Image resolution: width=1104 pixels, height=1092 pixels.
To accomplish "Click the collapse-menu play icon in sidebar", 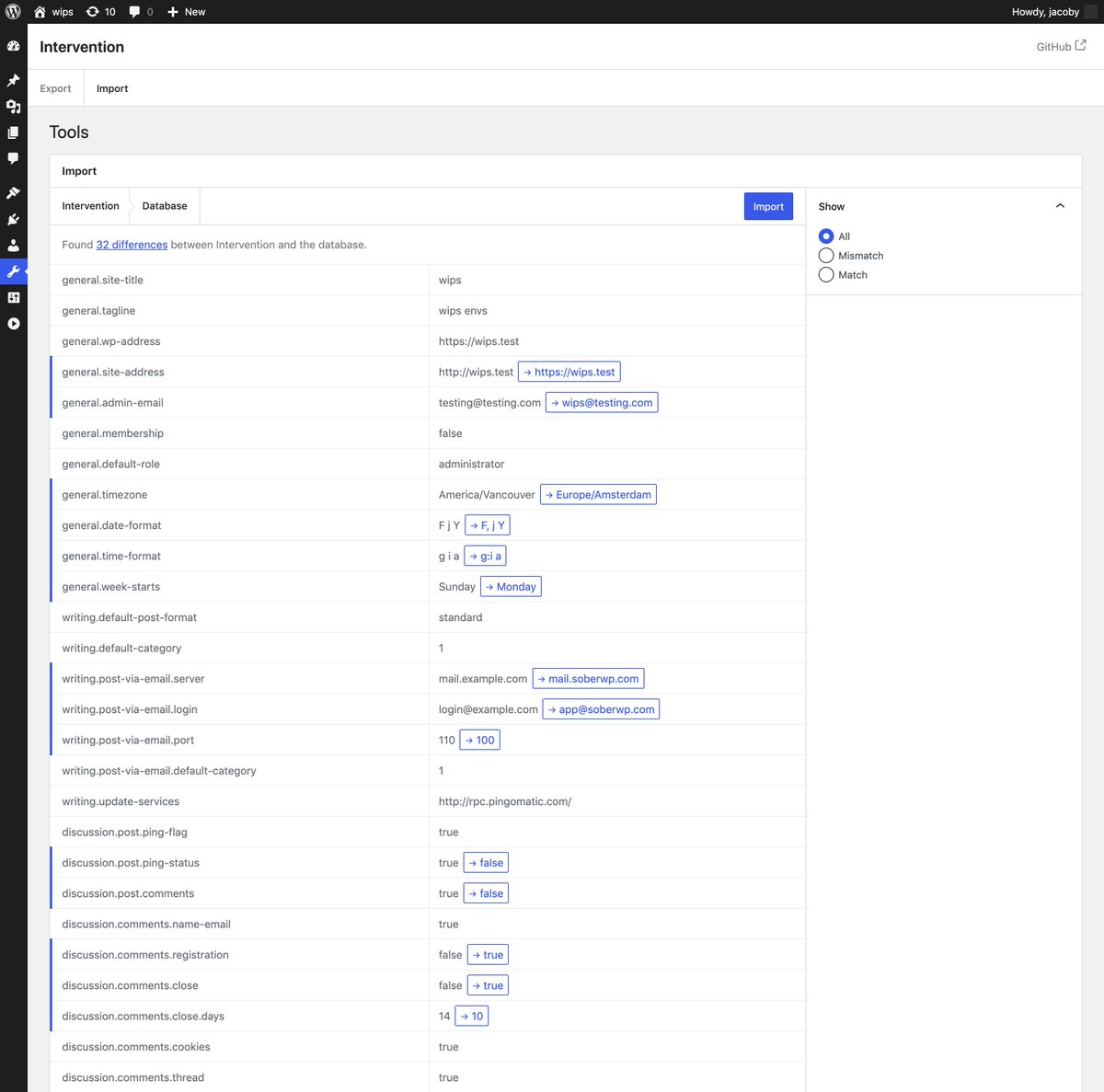I will click(13, 324).
